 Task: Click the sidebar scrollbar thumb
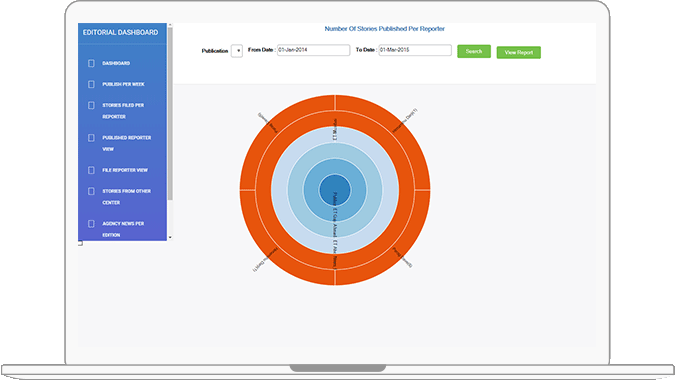pos(170,114)
